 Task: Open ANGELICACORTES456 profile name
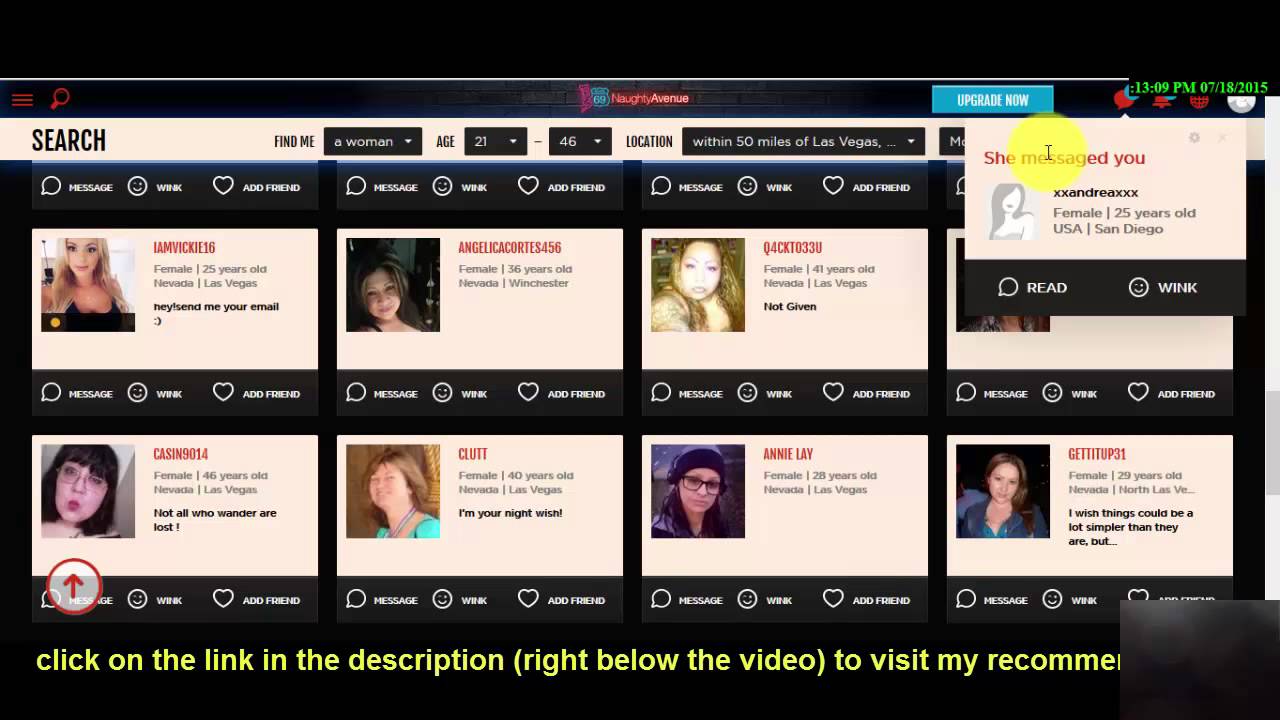coord(509,247)
